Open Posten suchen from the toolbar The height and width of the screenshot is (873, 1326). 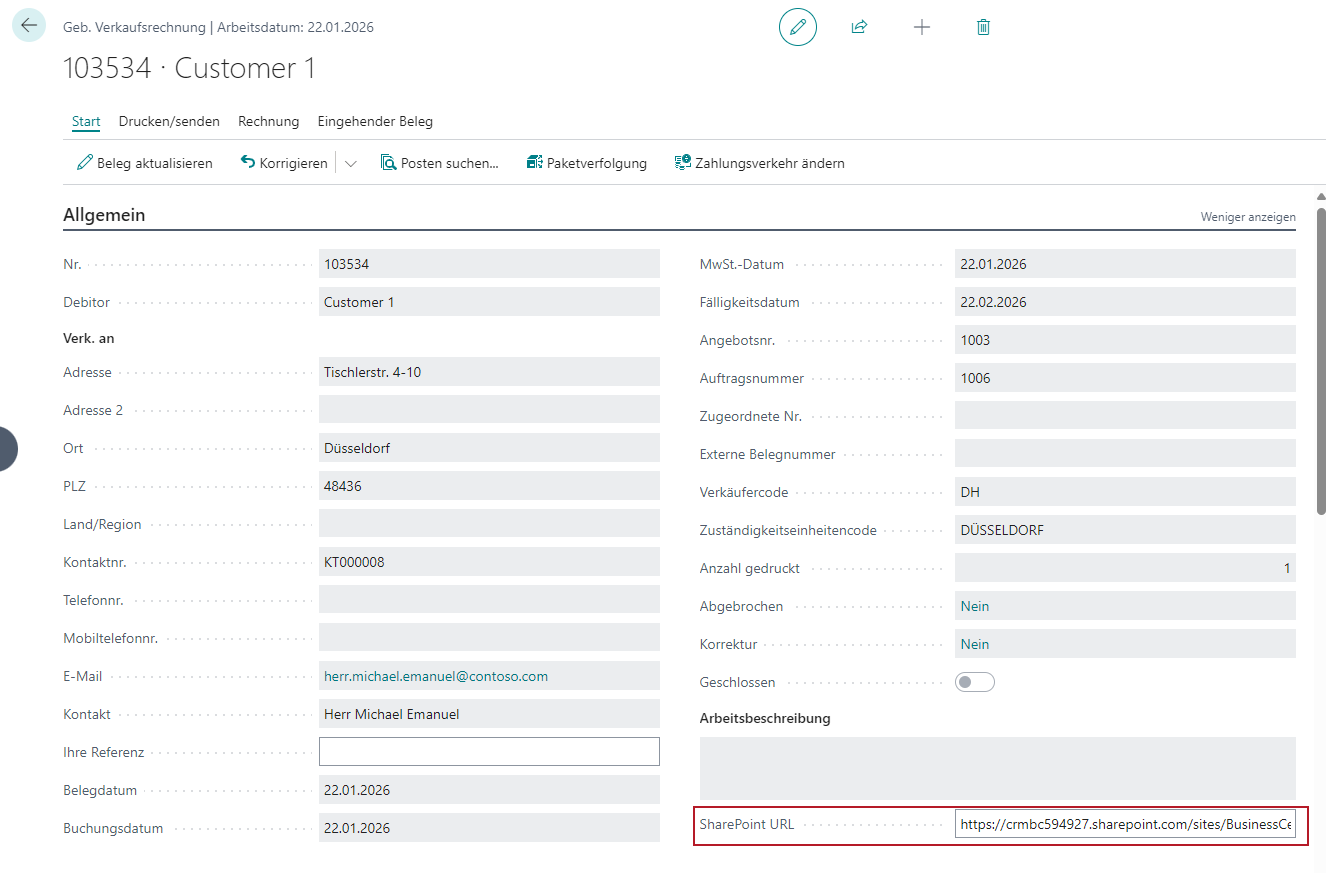441,162
